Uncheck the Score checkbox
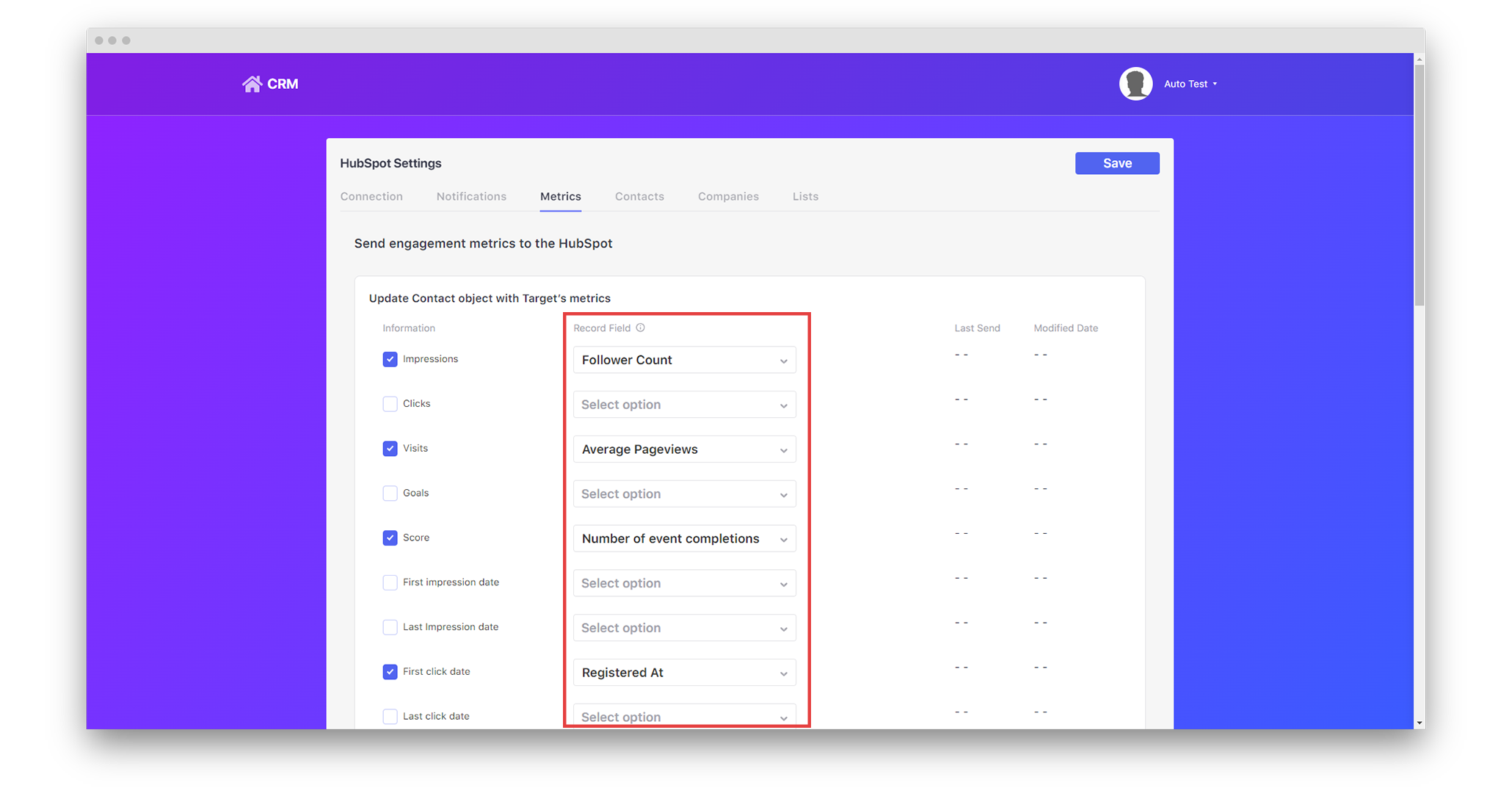Screen dimensions: 1512x799 [x=390, y=538]
